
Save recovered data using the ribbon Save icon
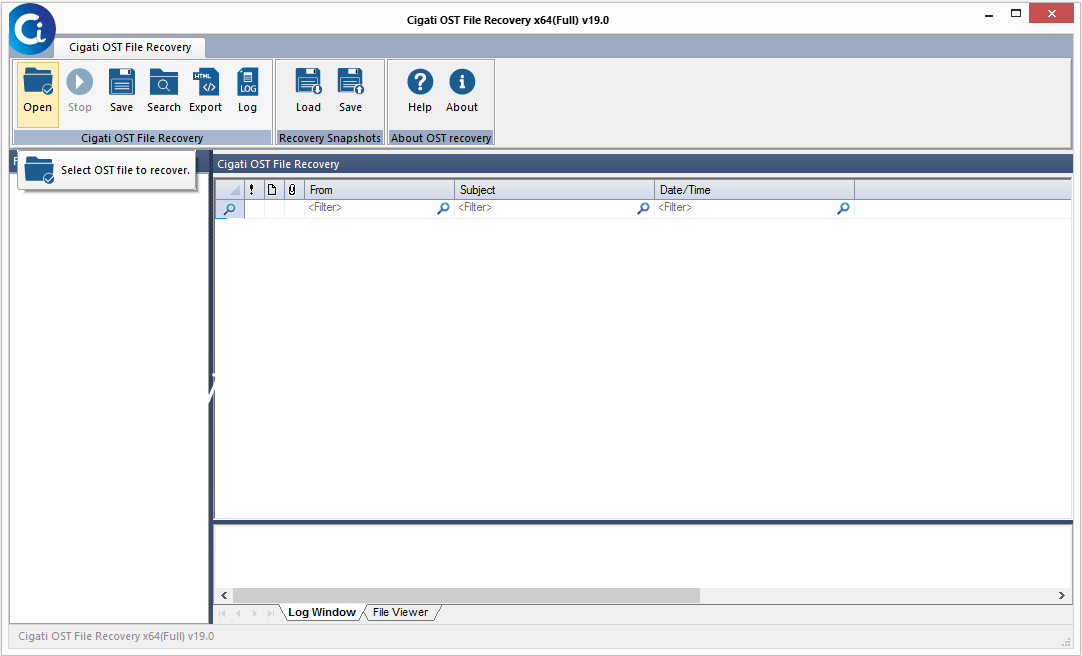point(121,91)
